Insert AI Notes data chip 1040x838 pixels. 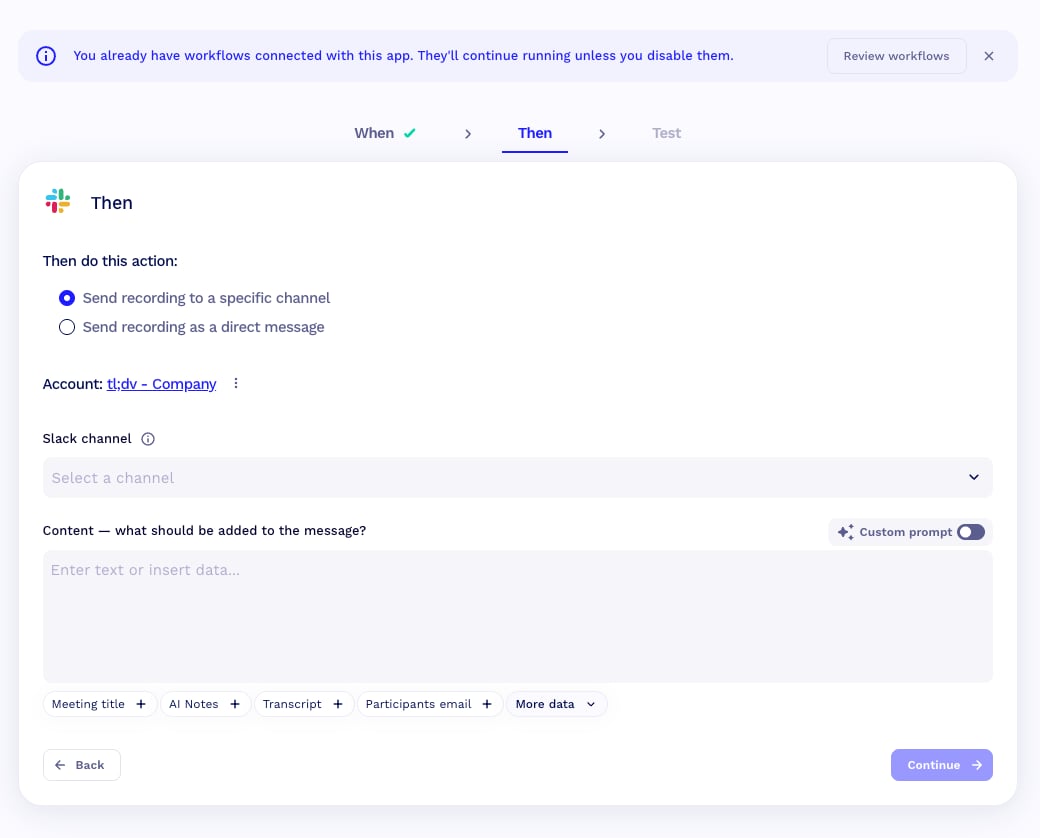coord(205,705)
